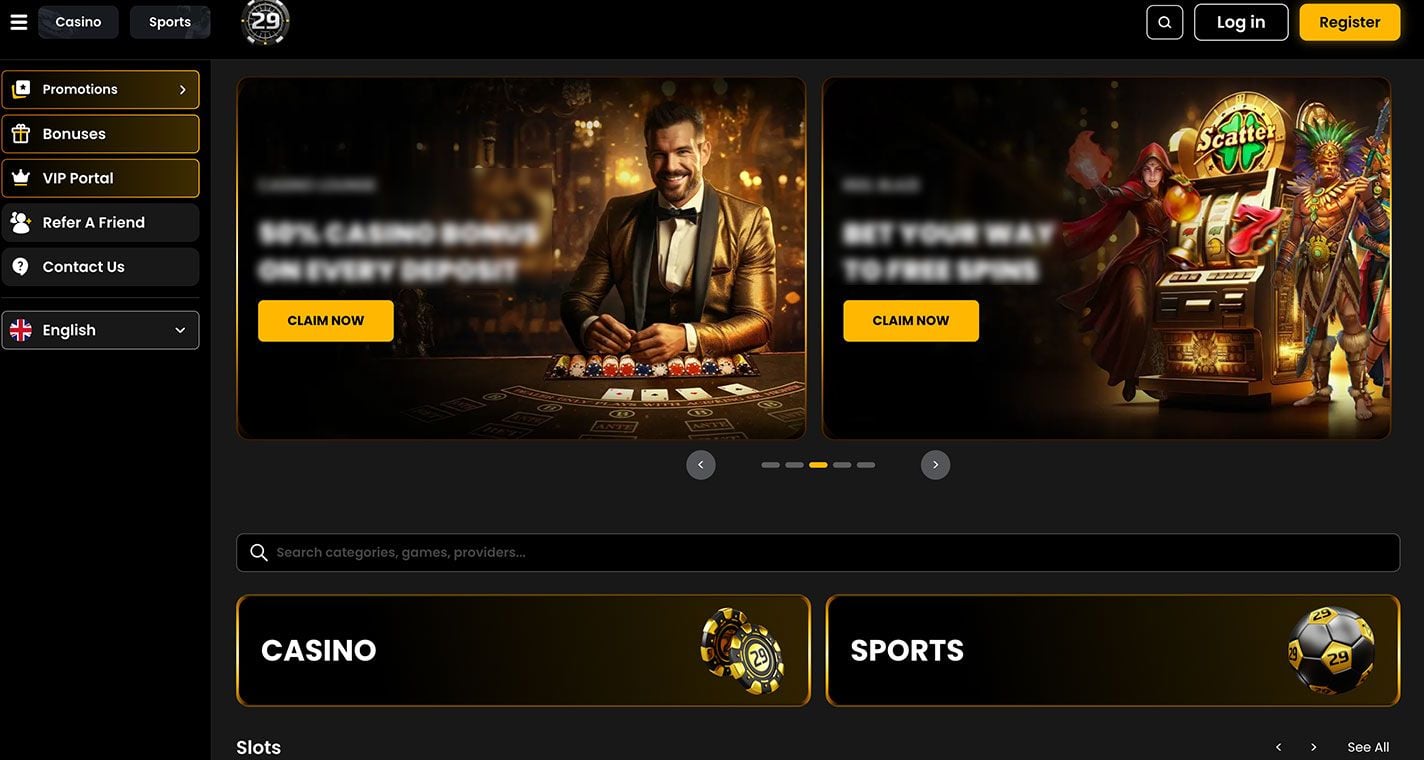Select the first carousel indicator dot
Screen dimensions: 1424x760
(x=770, y=465)
